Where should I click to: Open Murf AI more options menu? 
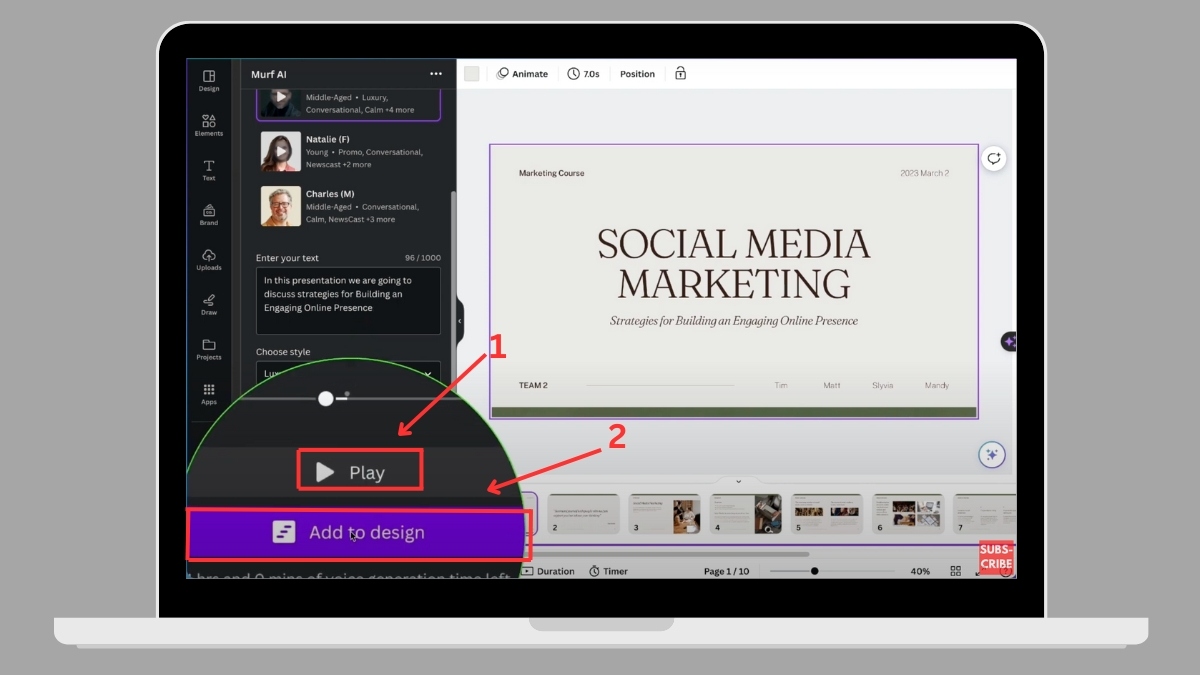click(435, 74)
